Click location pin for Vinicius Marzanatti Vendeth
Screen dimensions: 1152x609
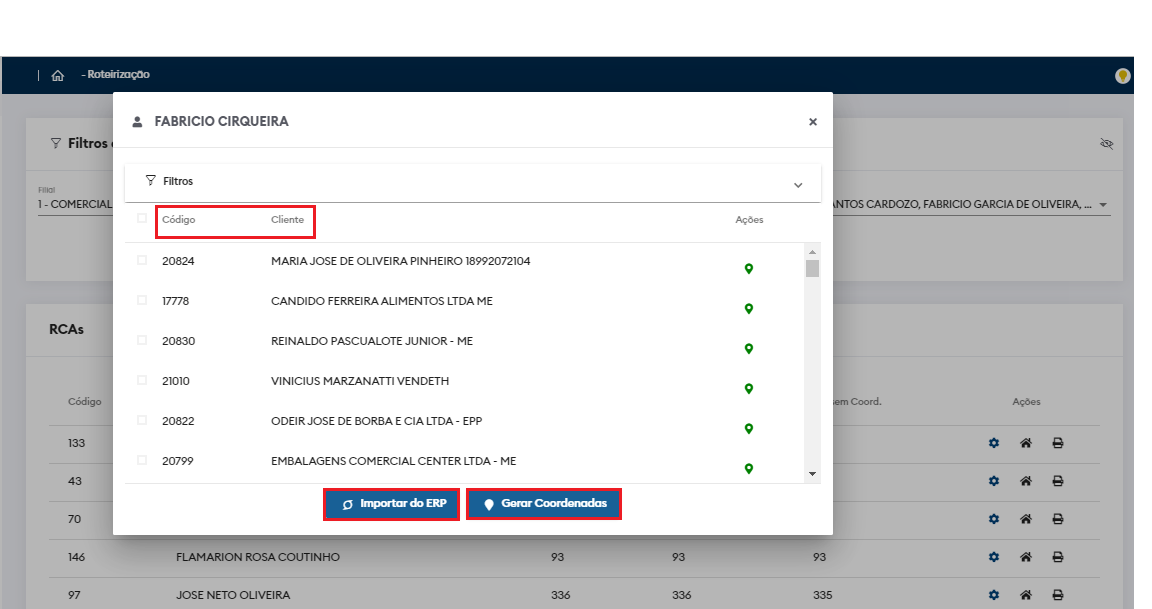[x=748, y=388]
